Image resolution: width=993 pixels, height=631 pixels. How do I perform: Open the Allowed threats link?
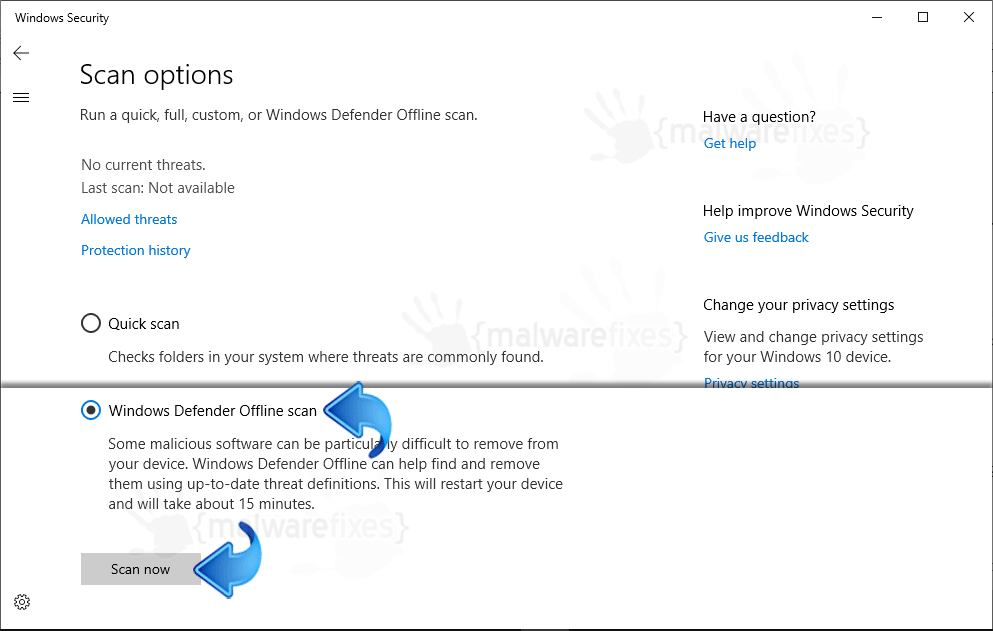pyautogui.click(x=129, y=219)
